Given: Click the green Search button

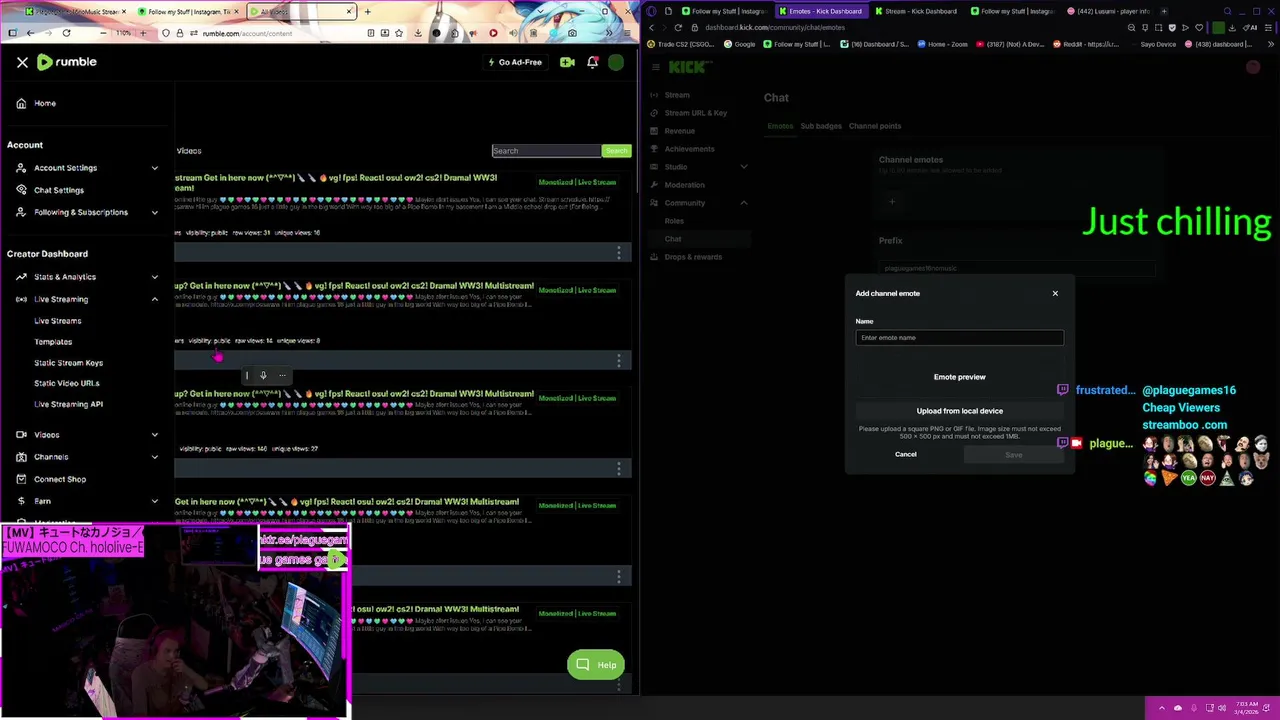Looking at the screenshot, I should pyautogui.click(x=616, y=151).
